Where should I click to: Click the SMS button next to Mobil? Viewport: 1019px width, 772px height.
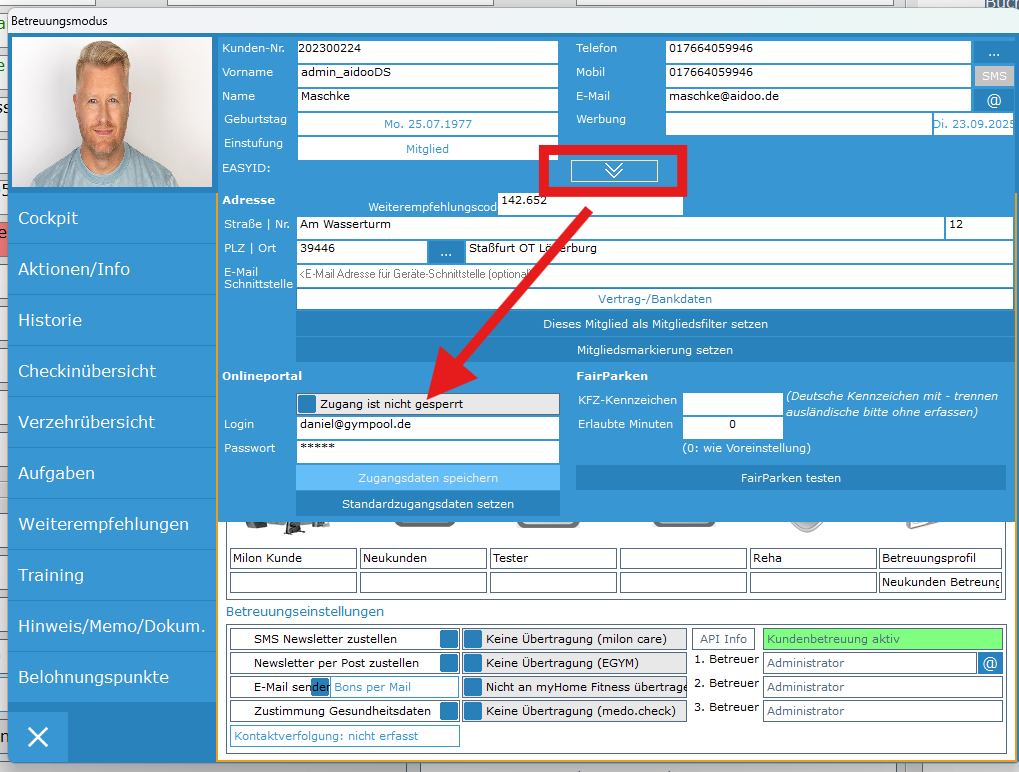pyautogui.click(x=994, y=76)
